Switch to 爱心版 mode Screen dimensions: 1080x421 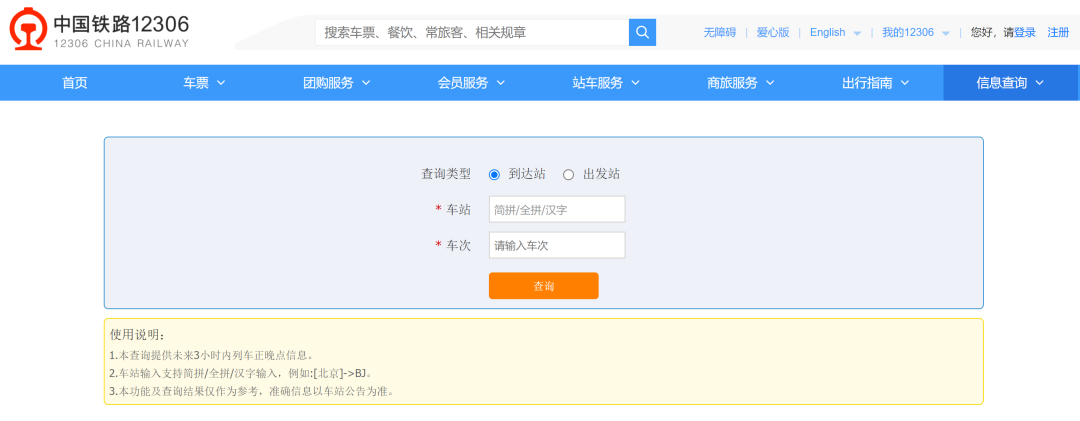(x=772, y=32)
